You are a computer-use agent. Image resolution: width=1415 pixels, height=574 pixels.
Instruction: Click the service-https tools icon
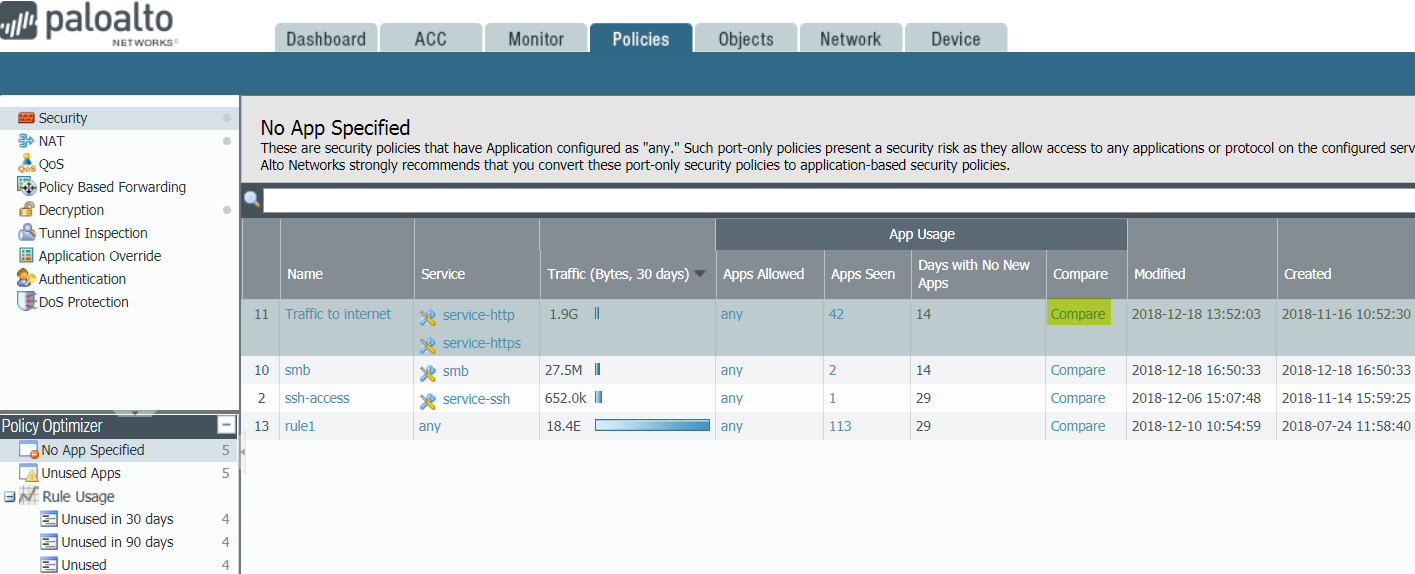tap(428, 344)
